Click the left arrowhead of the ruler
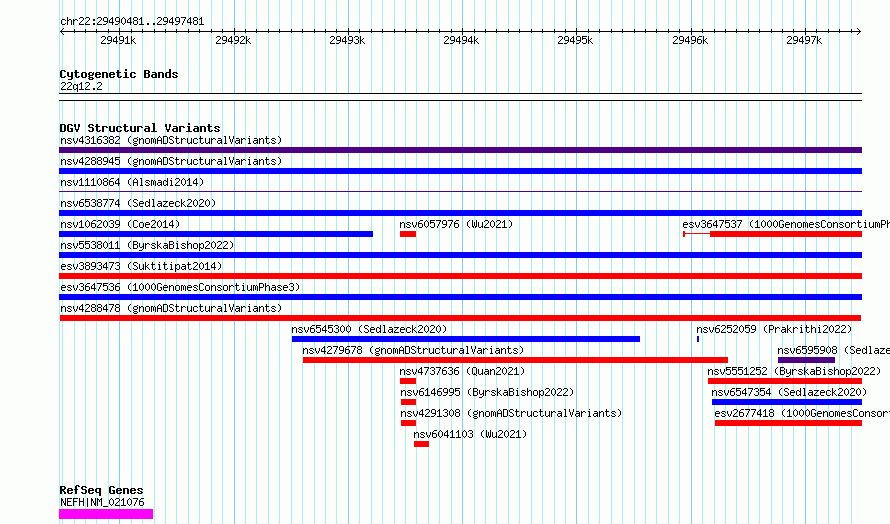The height and width of the screenshot is (524, 890). click(62, 31)
